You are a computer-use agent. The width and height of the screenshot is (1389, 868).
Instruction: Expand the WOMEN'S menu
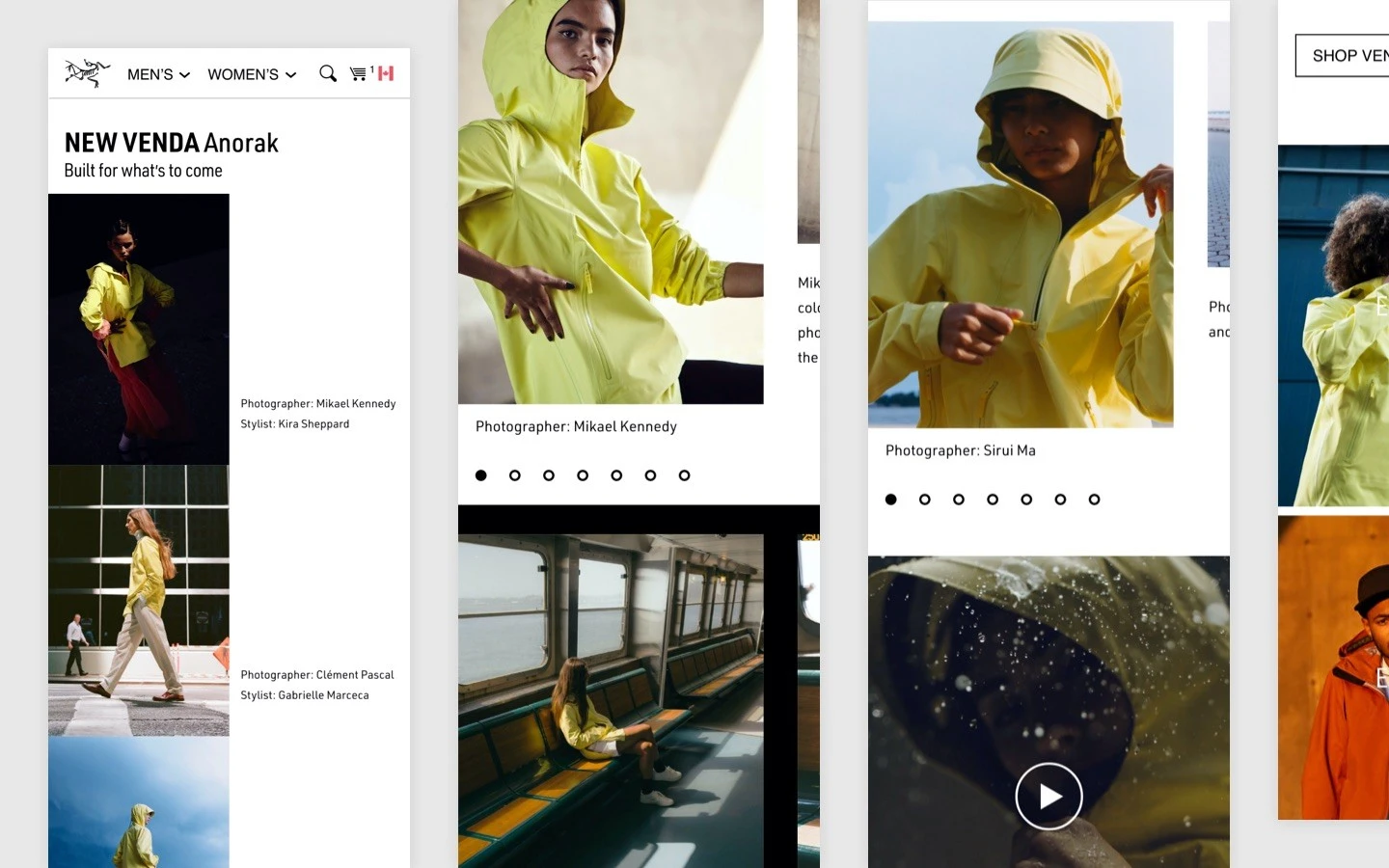pyautogui.click(x=252, y=74)
